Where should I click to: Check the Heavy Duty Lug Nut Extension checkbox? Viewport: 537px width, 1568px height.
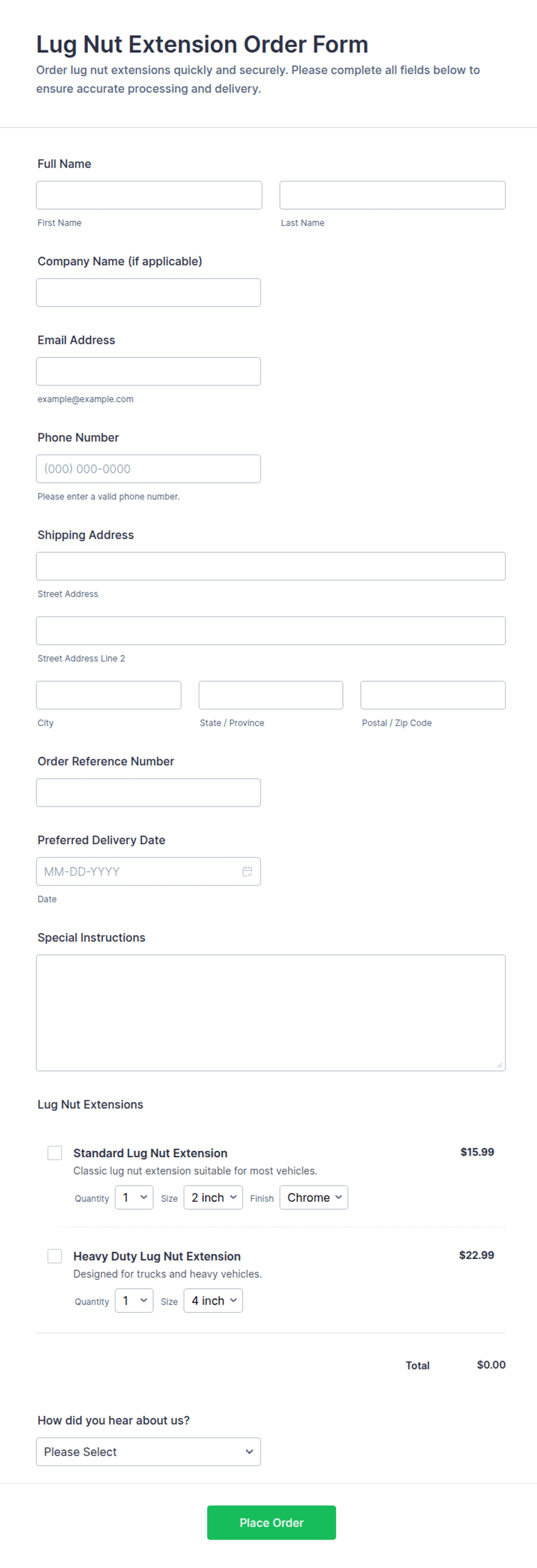55,1255
